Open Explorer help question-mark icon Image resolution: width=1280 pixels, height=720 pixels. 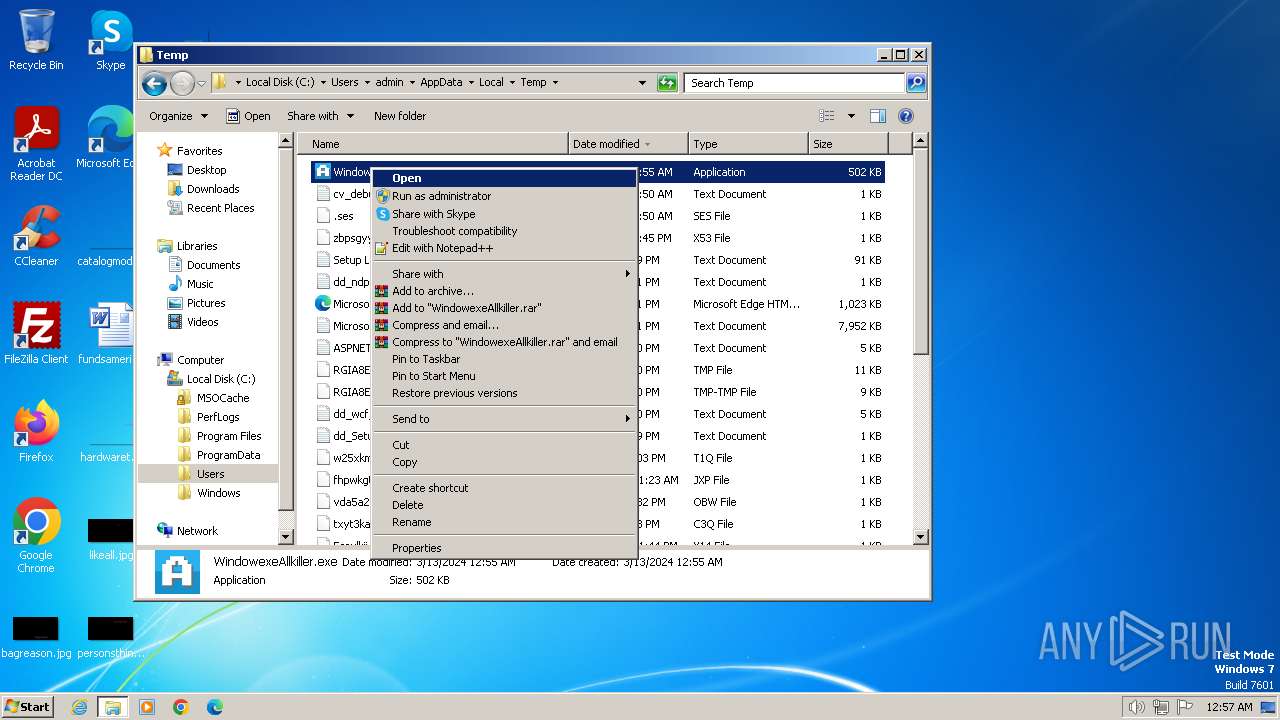pos(906,116)
